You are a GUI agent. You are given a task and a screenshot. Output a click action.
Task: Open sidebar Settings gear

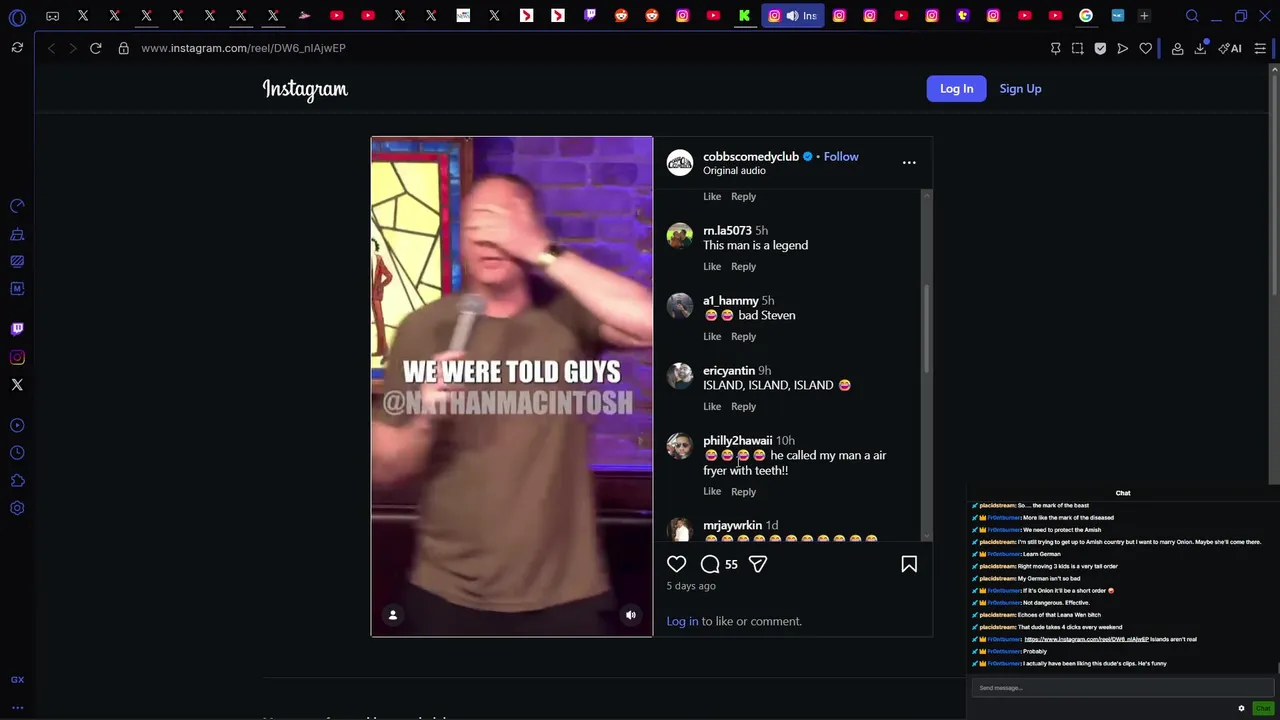[17, 508]
